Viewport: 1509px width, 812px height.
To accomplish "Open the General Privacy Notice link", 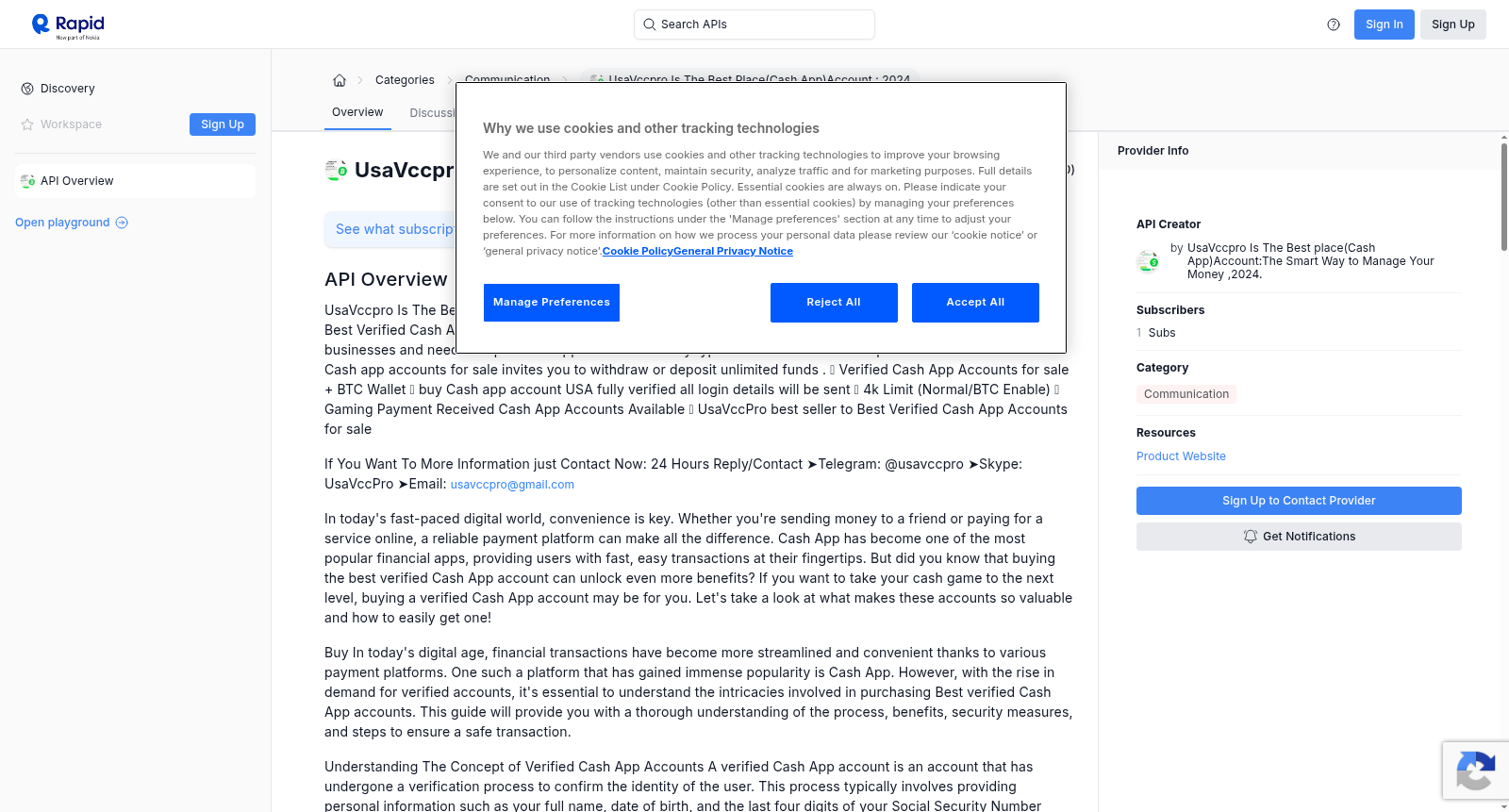I will pos(733,251).
